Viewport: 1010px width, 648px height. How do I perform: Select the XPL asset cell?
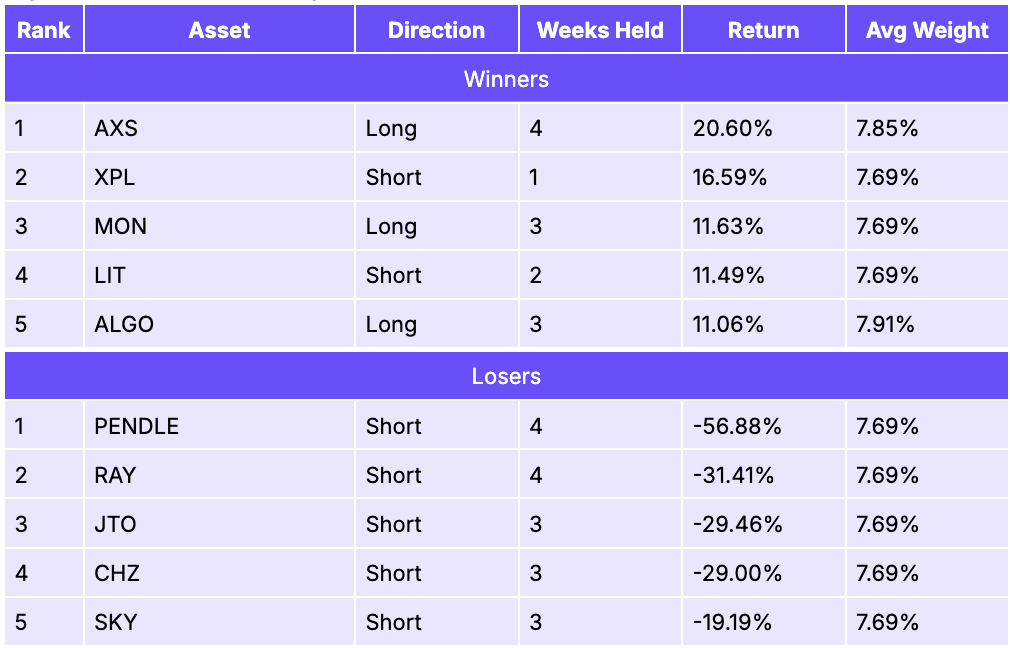point(219,177)
